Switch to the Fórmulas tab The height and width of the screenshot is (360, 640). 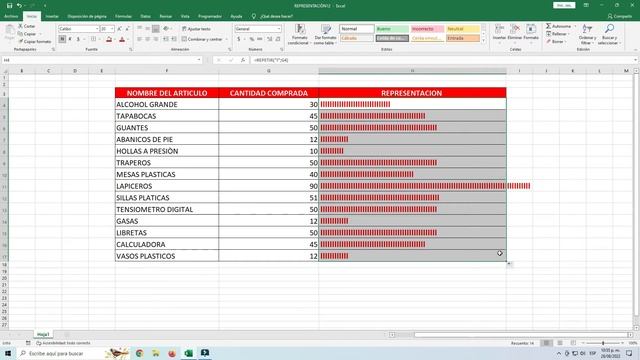click(123, 16)
